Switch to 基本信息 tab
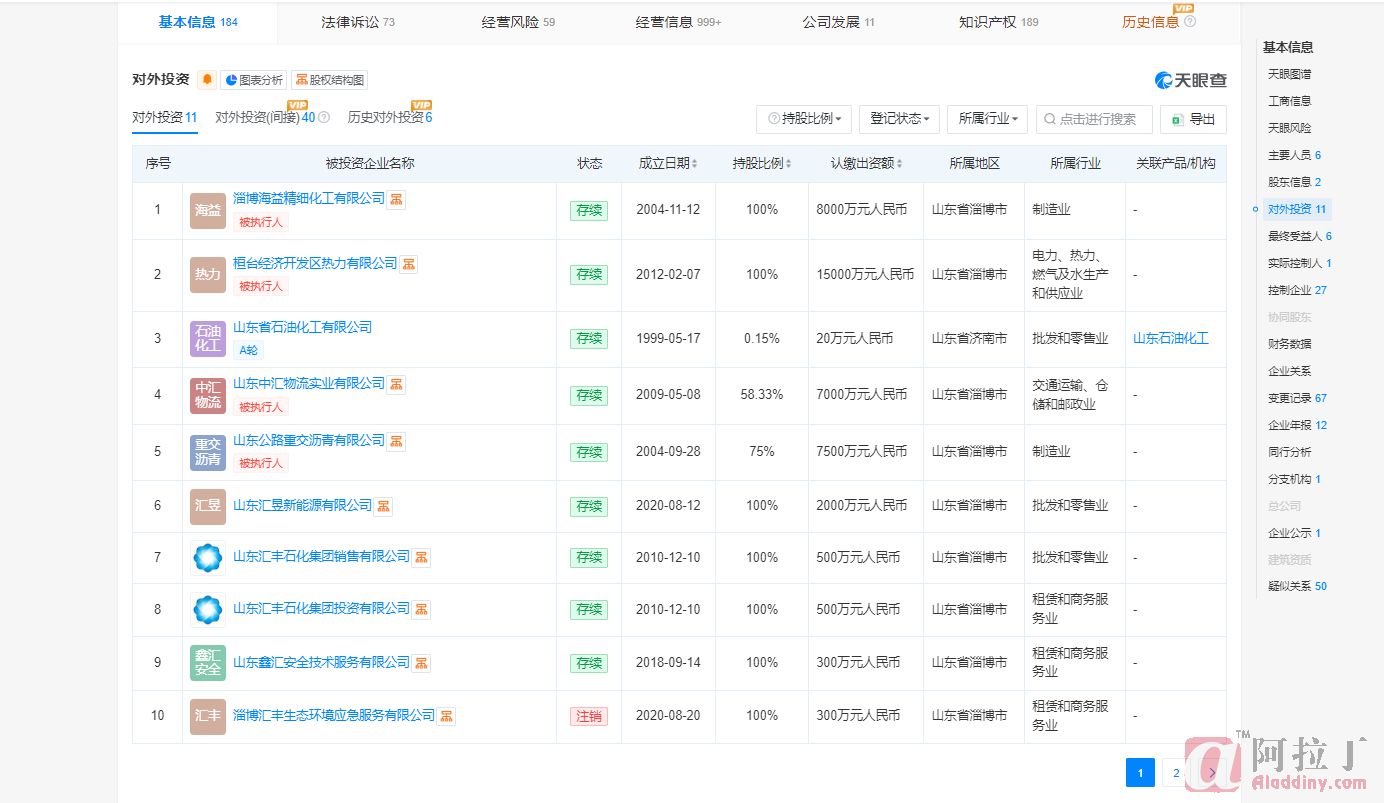This screenshot has width=1384, height=803. (198, 22)
